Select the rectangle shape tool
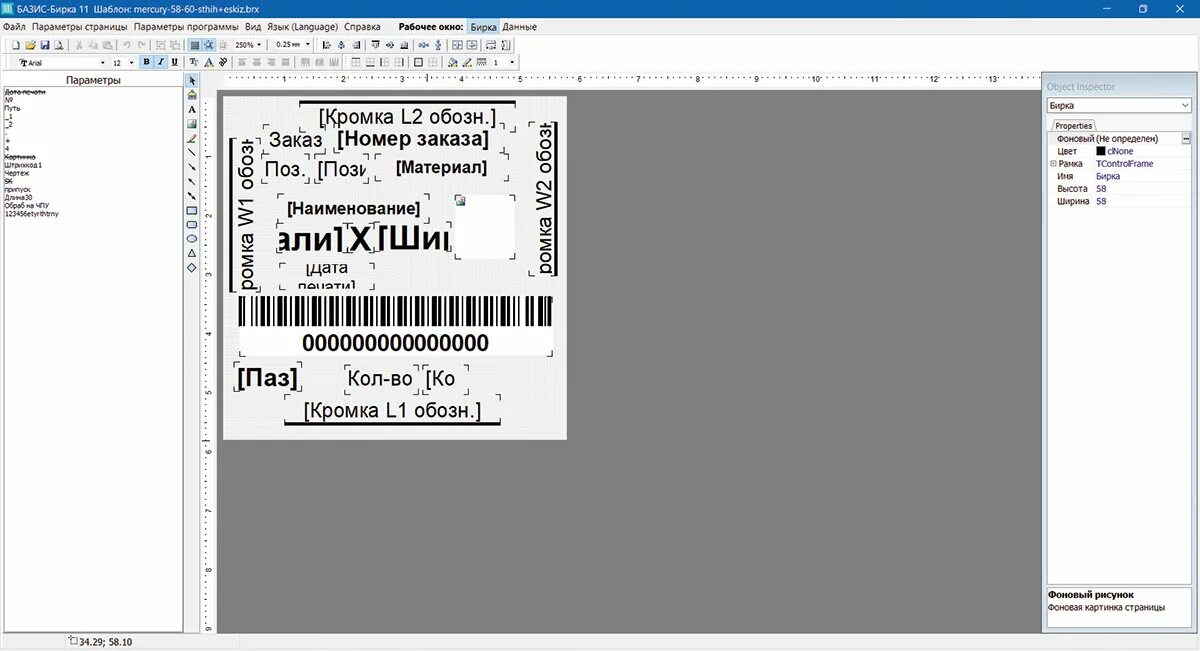Image resolution: width=1200 pixels, height=651 pixels. click(191, 211)
